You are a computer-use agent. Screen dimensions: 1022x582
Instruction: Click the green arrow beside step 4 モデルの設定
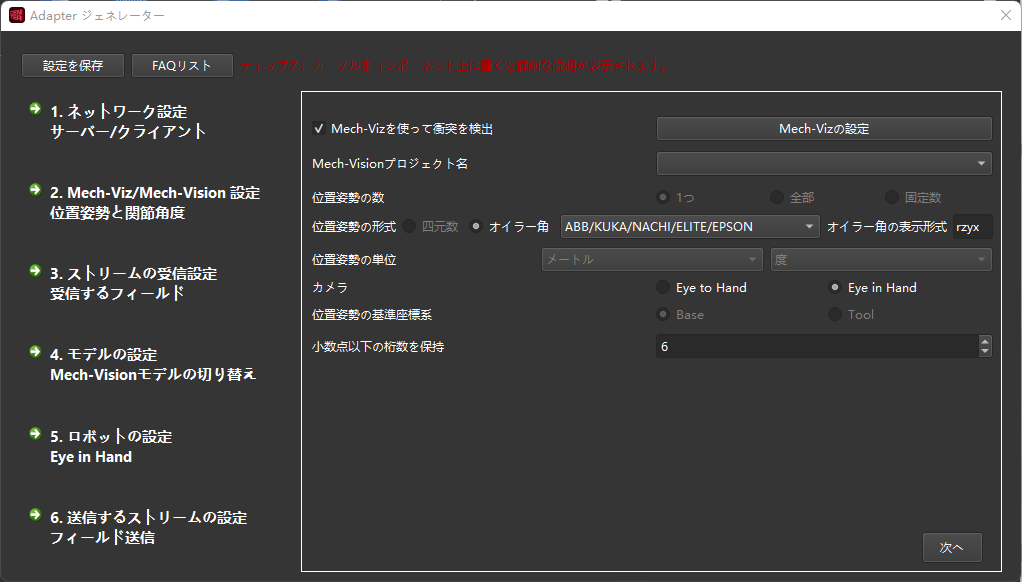35,352
